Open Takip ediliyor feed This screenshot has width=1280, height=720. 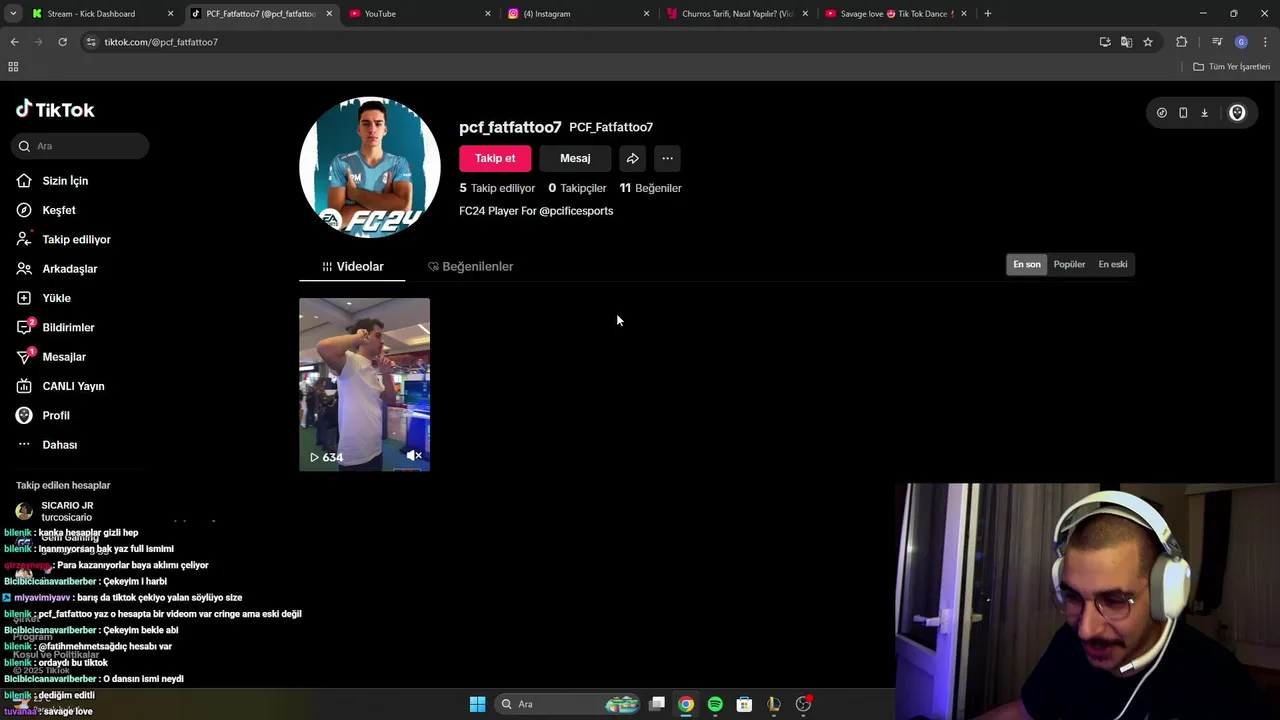(x=76, y=239)
